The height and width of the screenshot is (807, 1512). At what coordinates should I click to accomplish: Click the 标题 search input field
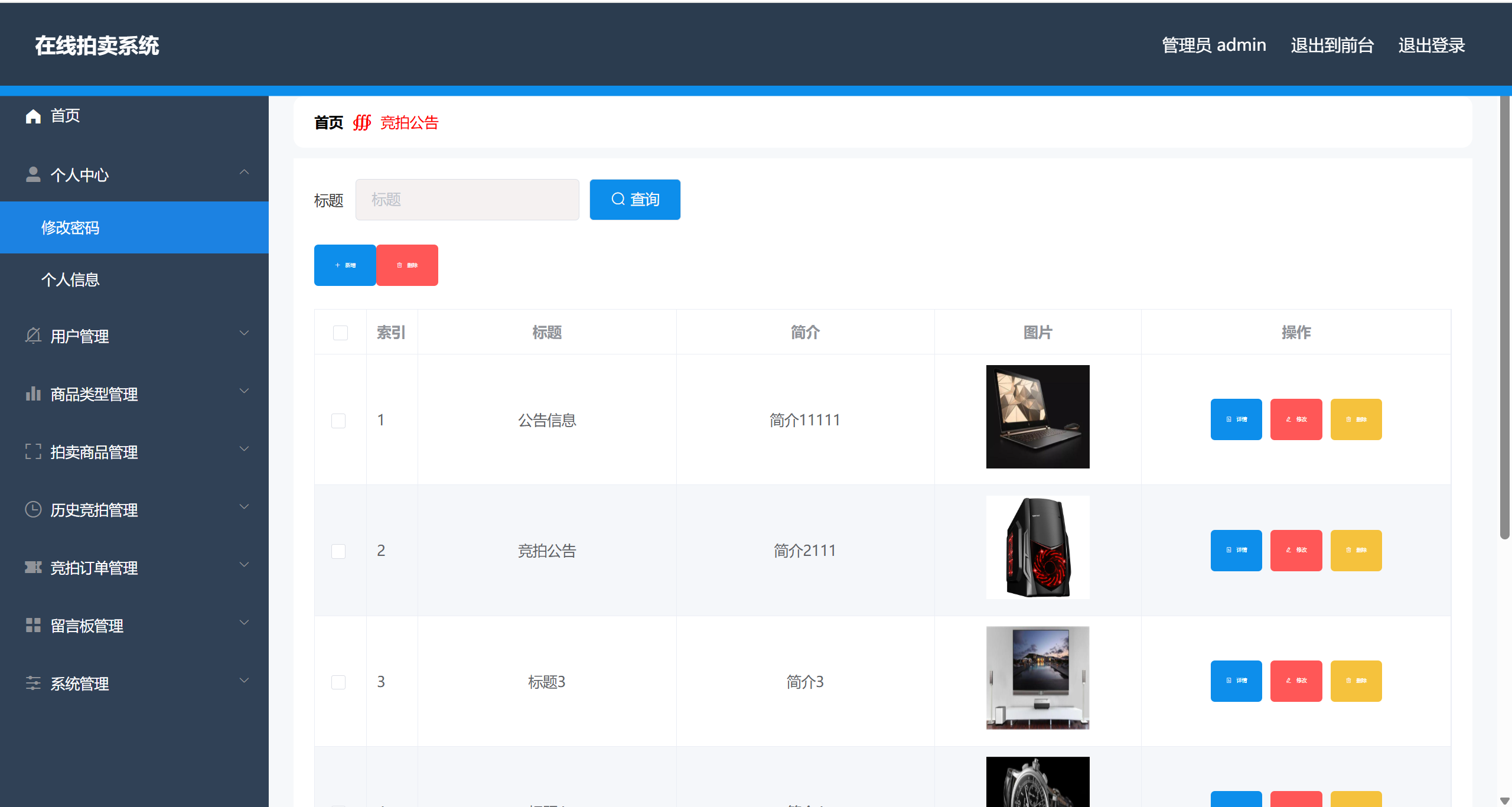click(467, 200)
